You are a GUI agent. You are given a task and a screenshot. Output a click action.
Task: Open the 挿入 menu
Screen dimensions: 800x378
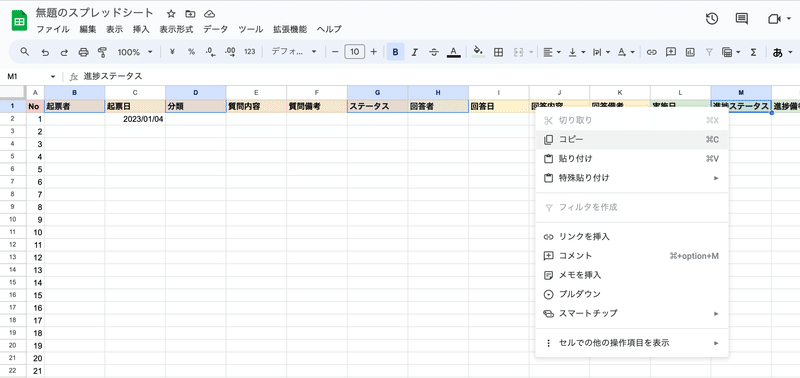[x=141, y=29]
